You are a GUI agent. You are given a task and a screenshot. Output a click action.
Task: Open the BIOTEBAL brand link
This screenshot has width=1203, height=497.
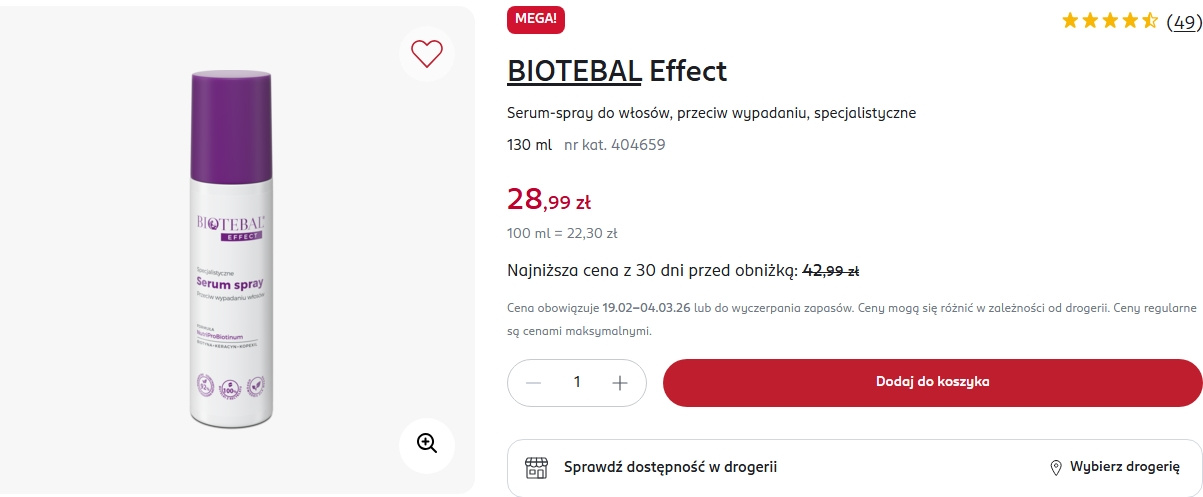[x=574, y=71]
